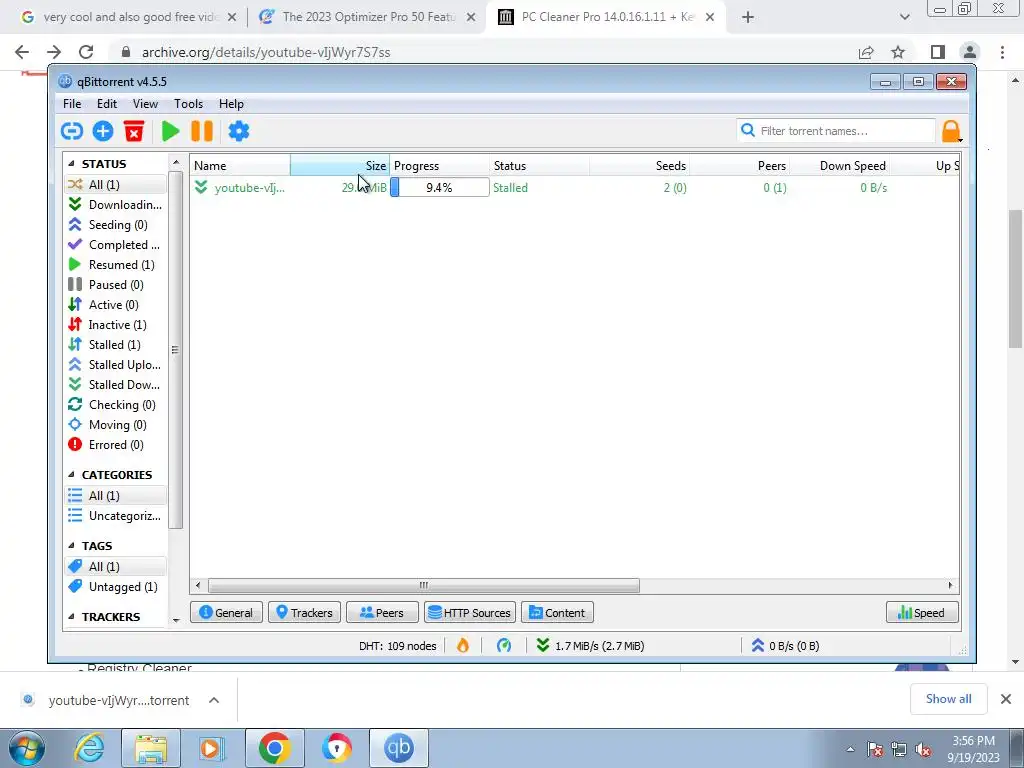Image resolution: width=1024 pixels, height=768 pixels.
Task: Select All (1) under STATUS
Action: [116, 185]
